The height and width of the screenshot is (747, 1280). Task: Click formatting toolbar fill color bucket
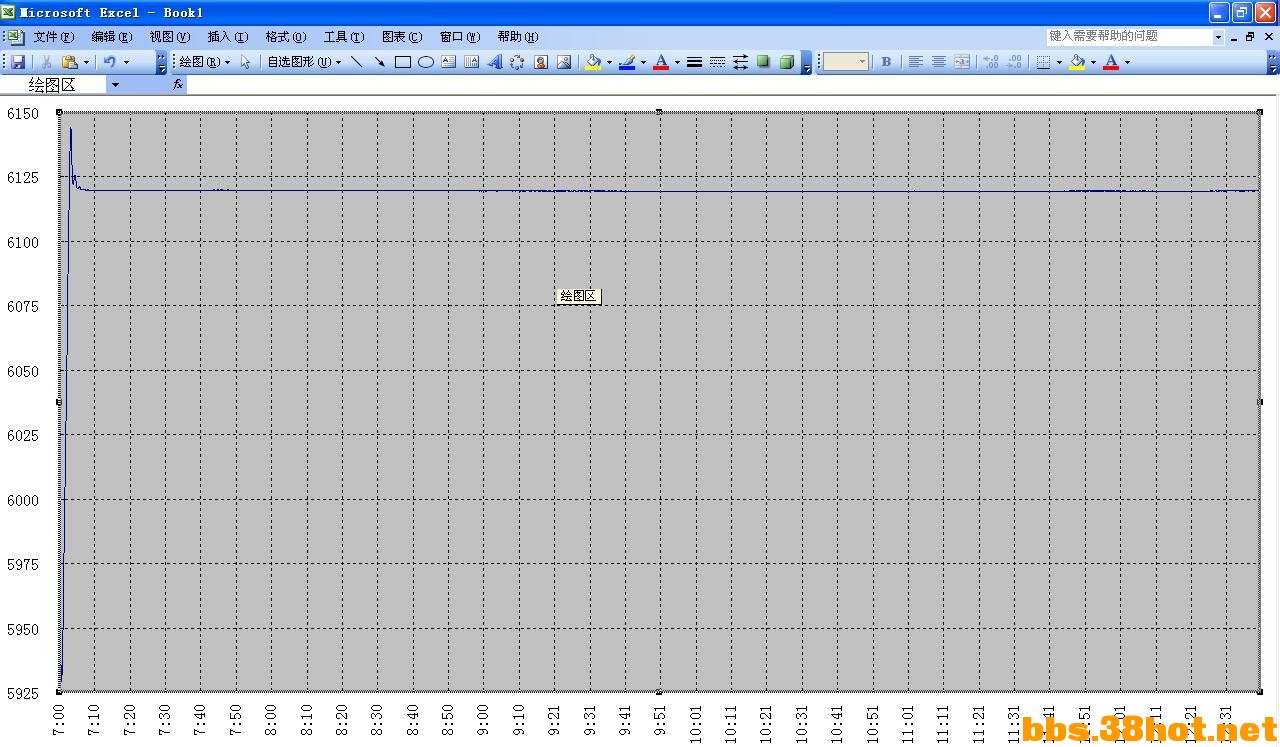coord(1077,62)
